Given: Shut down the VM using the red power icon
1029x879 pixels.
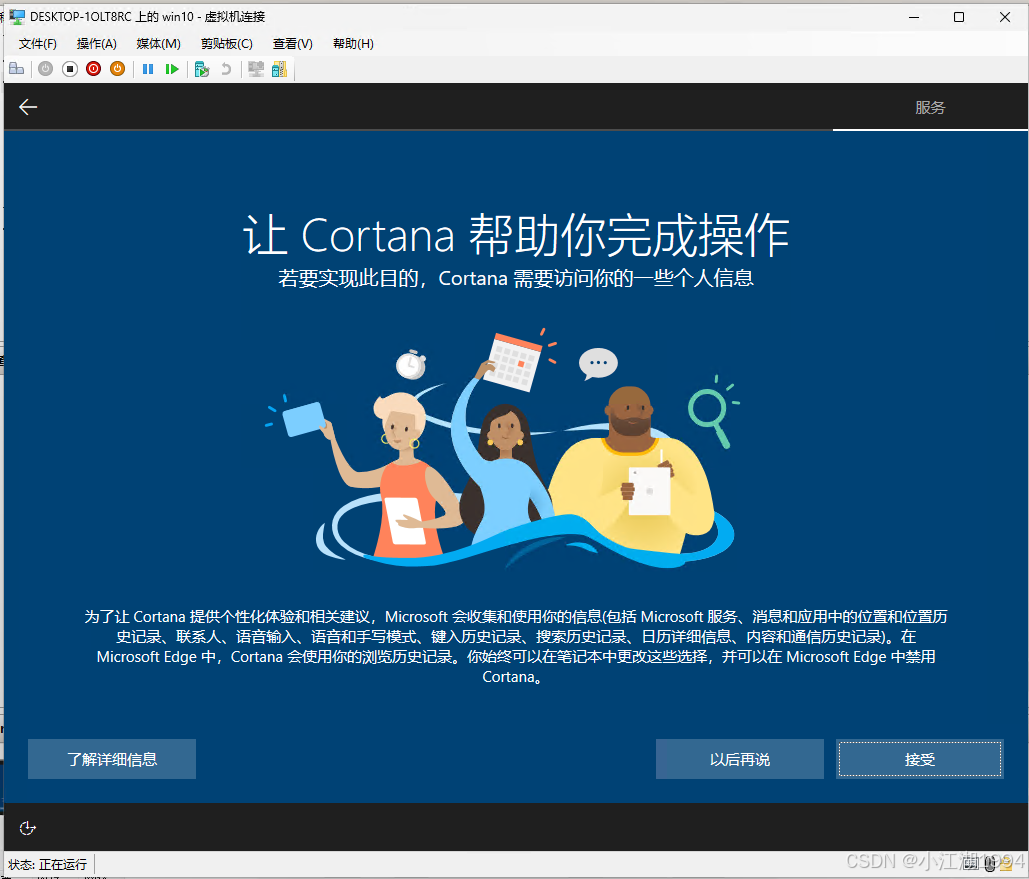Looking at the screenshot, I should (94, 69).
